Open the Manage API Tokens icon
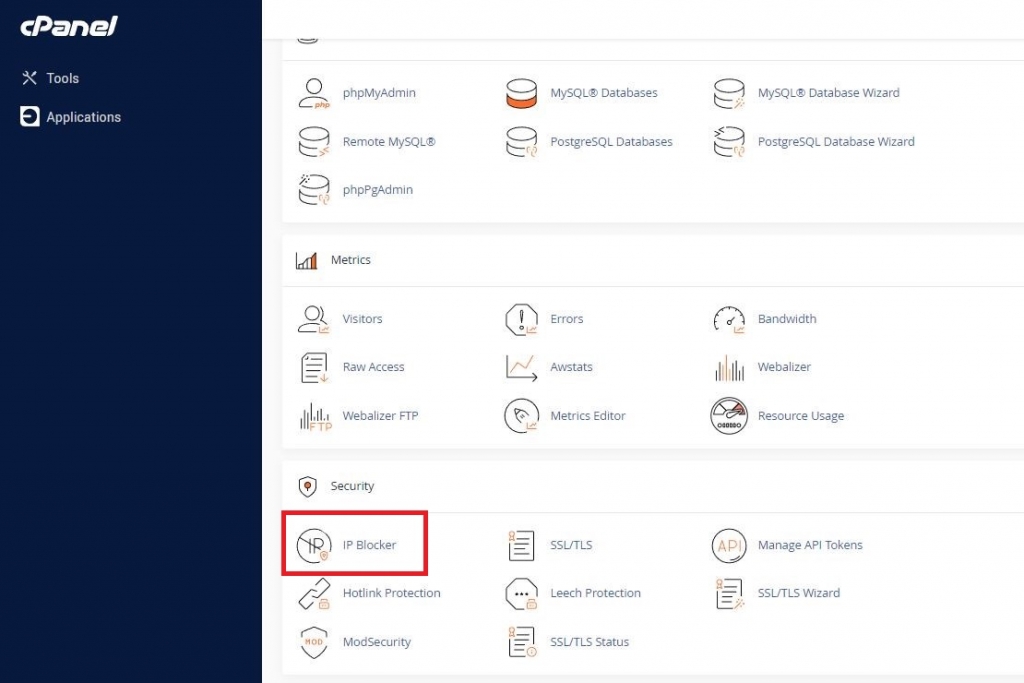1024x683 pixels. pos(729,545)
